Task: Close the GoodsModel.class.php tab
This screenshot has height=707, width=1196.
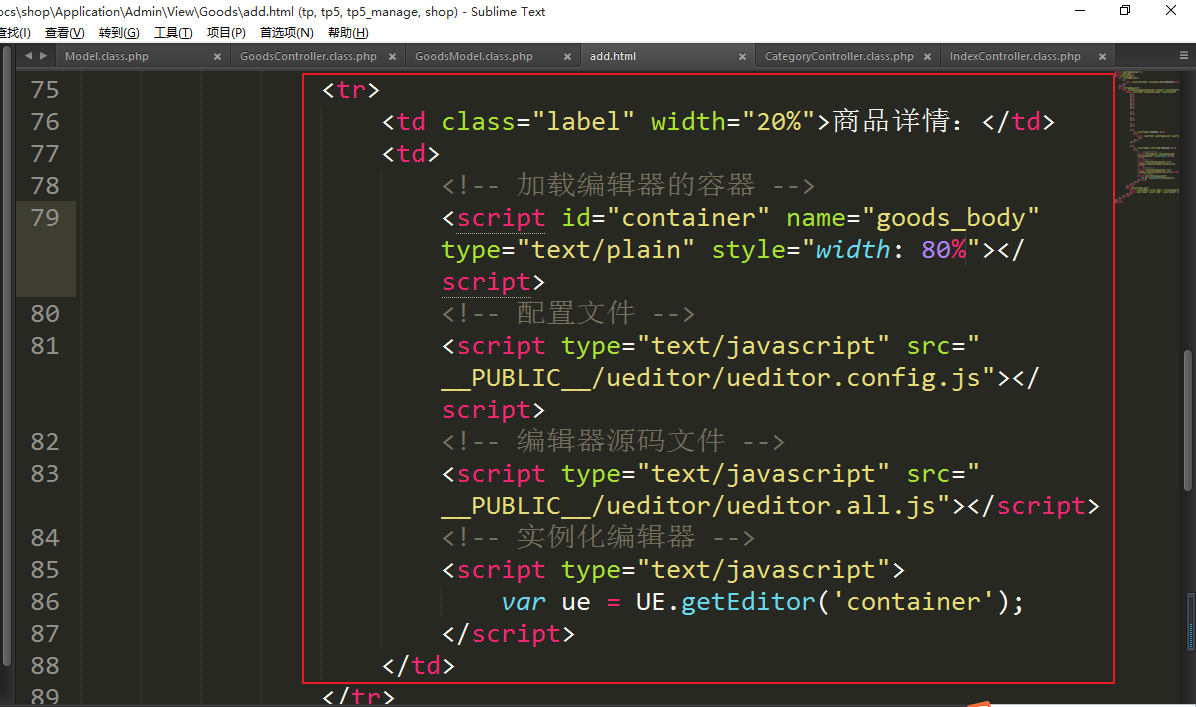Action: pos(567,57)
